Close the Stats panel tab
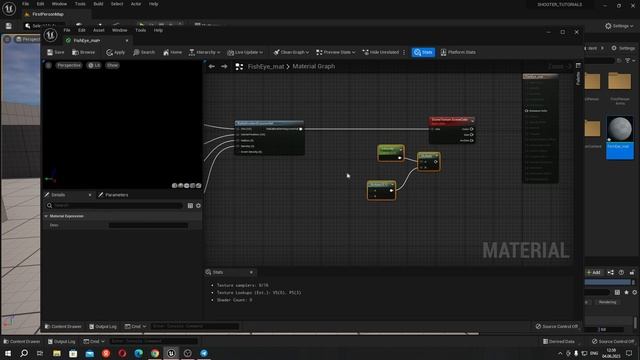The image size is (640, 360). point(251,272)
